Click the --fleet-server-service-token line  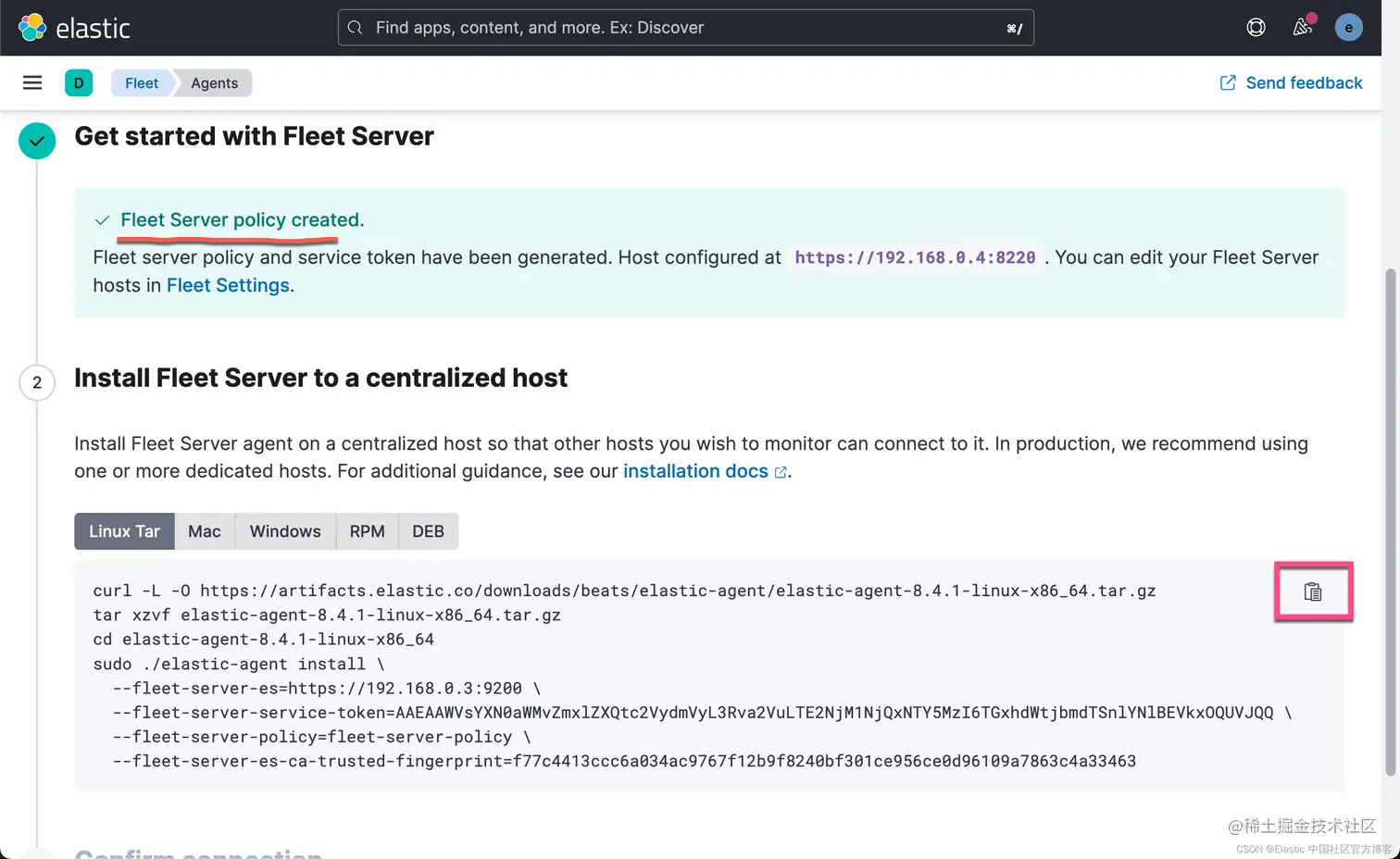point(702,712)
